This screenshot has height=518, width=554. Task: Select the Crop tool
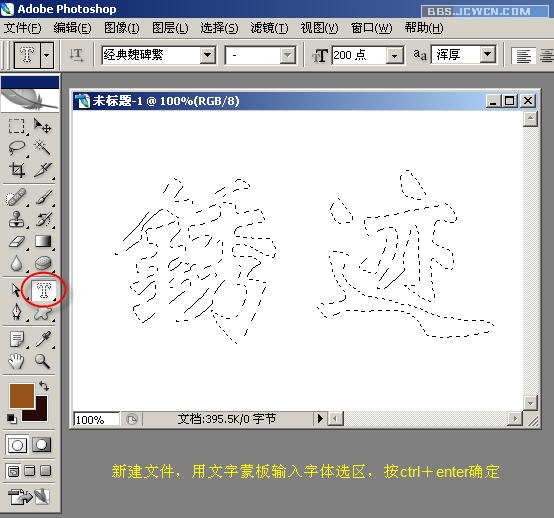pyautogui.click(x=17, y=170)
